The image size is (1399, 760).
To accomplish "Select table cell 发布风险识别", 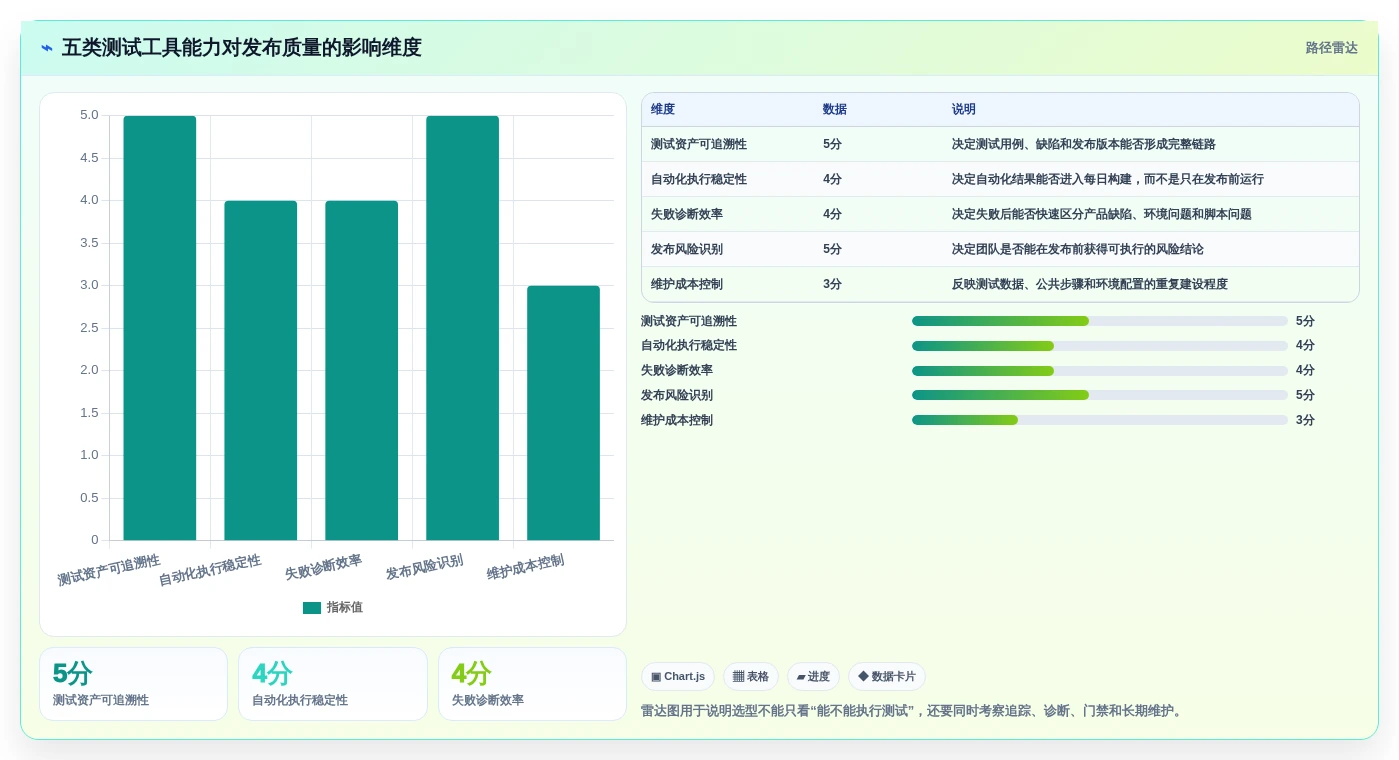I will point(687,249).
